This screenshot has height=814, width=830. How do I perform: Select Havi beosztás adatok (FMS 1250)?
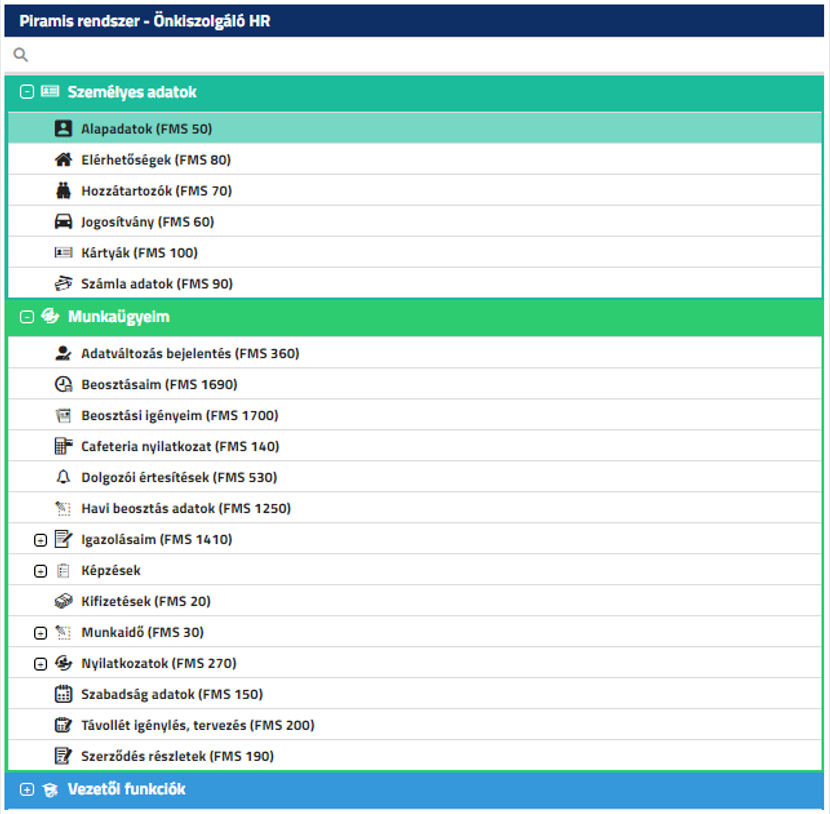pyautogui.click(x=415, y=508)
